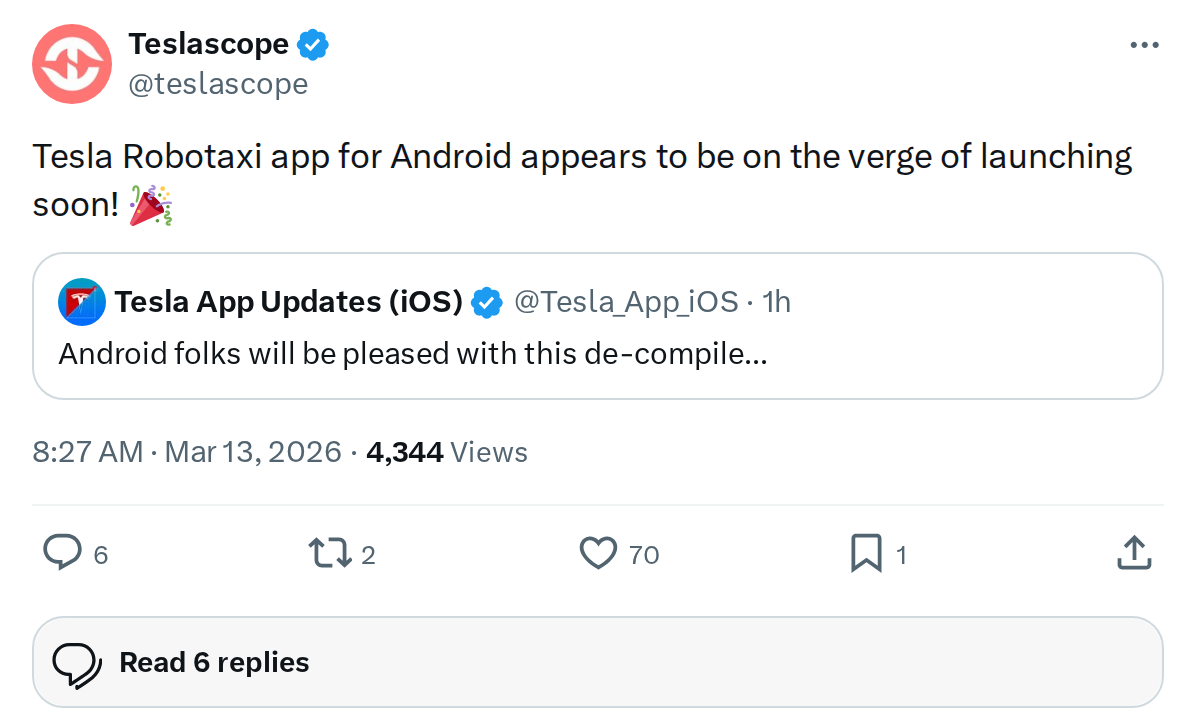
Task: Click Read 6 replies
Action: click(x=213, y=661)
